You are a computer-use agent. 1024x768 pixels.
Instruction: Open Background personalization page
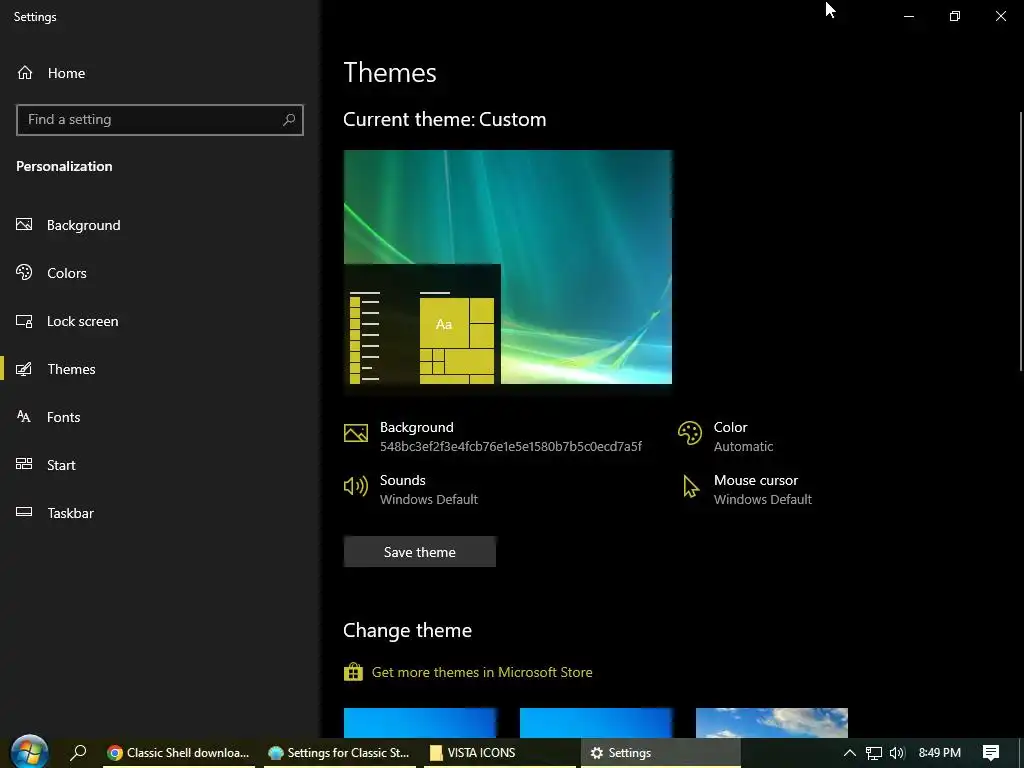[159, 225]
